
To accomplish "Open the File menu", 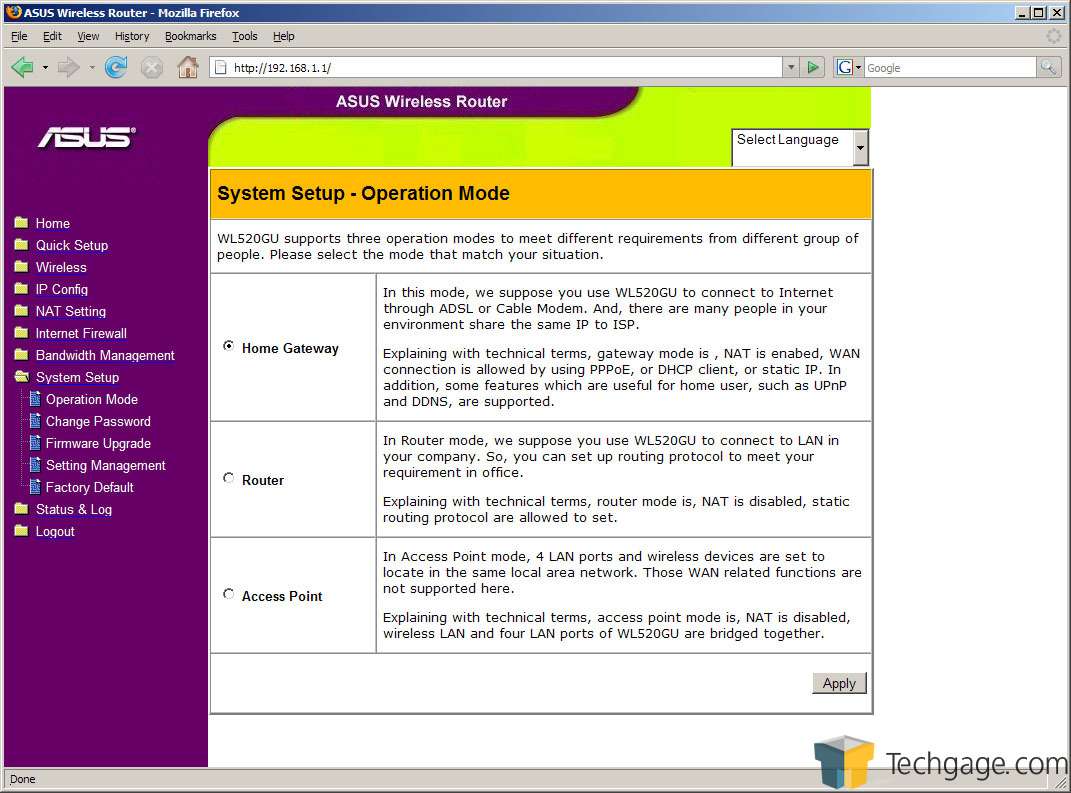I will pos(19,36).
